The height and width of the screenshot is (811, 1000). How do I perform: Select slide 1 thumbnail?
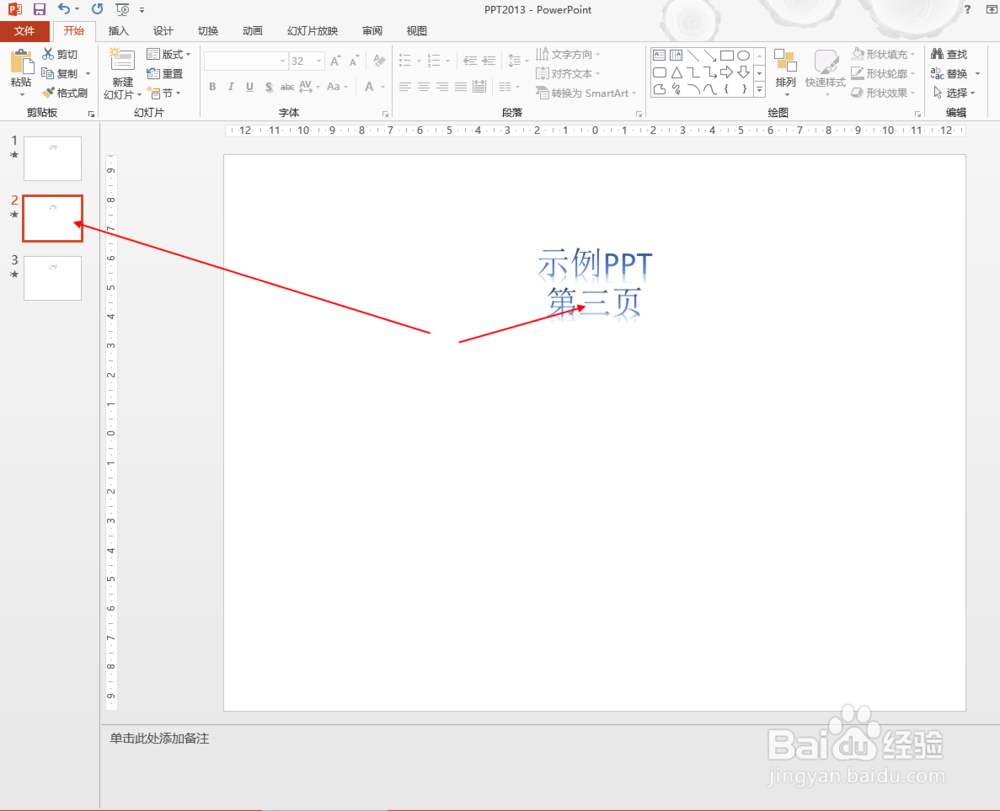(x=52, y=158)
